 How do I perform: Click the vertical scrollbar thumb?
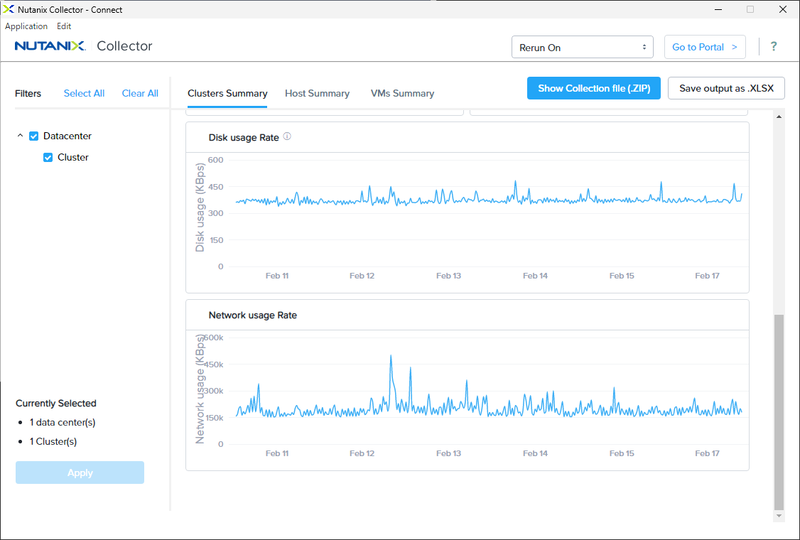(x=779, y=412)
